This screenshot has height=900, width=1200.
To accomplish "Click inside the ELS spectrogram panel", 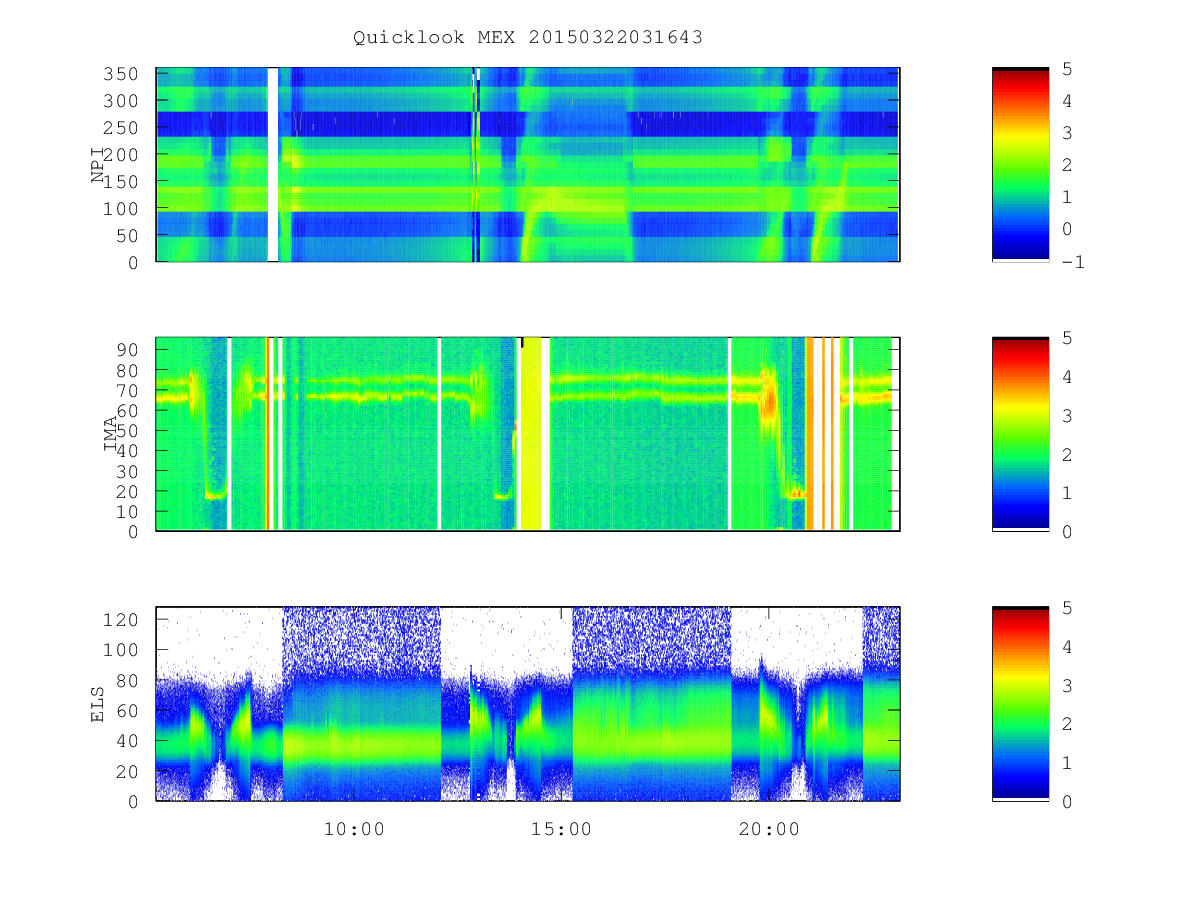I will 527,704.
